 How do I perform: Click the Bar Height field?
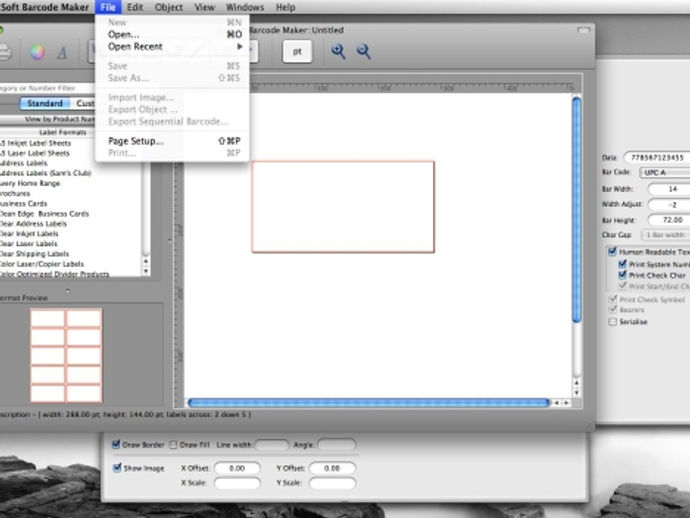click(x=669, y=220)
